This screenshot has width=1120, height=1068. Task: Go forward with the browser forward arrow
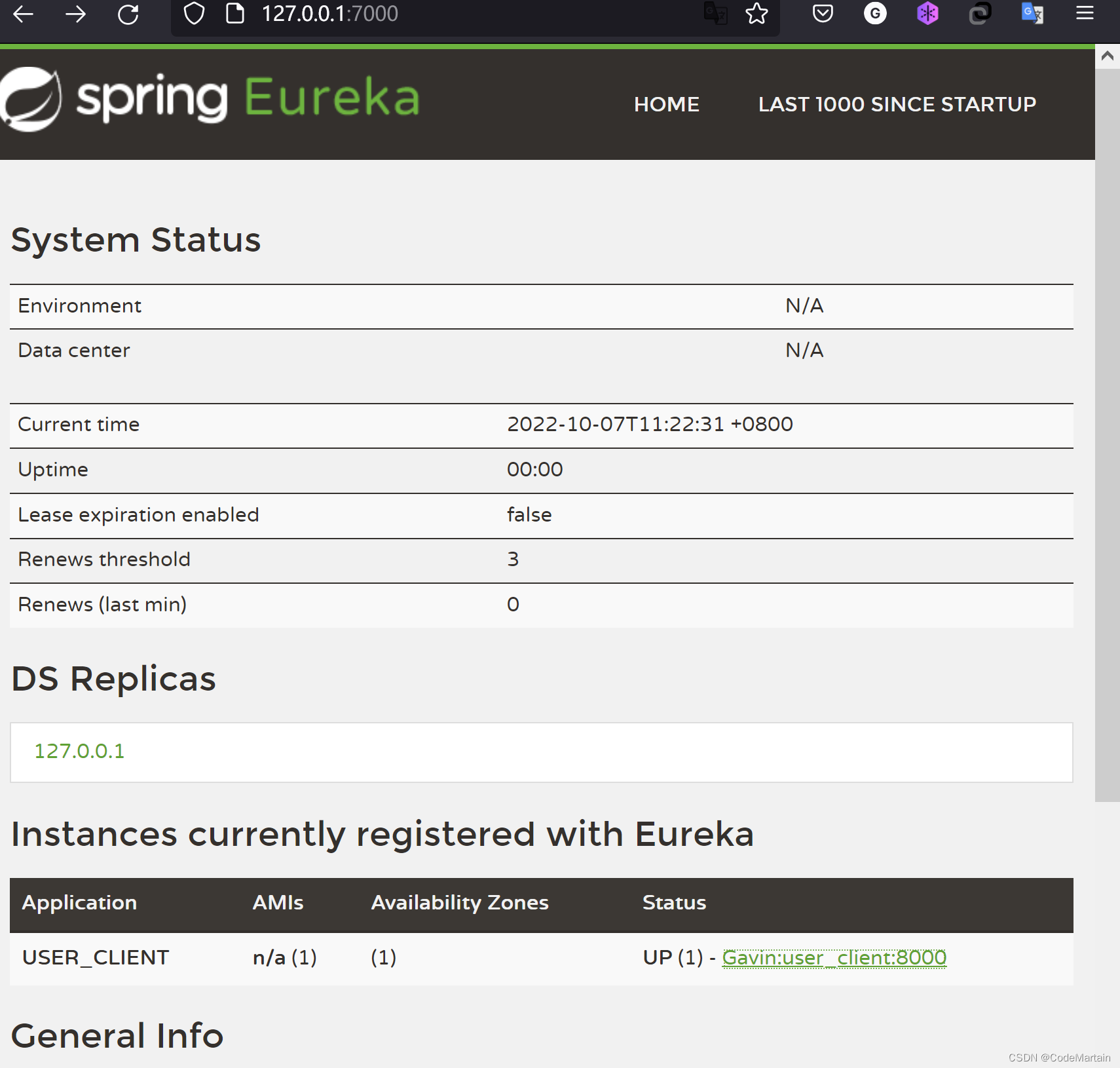point(75,14)
